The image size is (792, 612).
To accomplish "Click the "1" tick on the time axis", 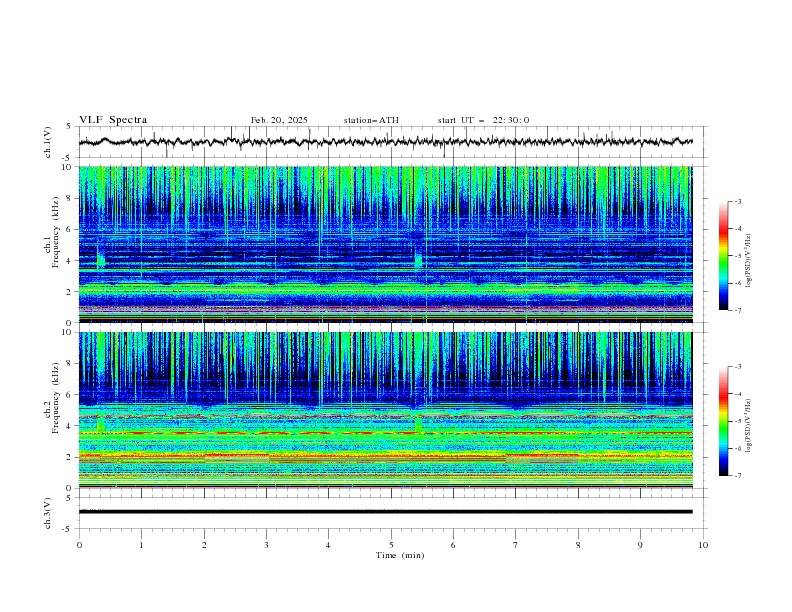I will coord(141,545).
